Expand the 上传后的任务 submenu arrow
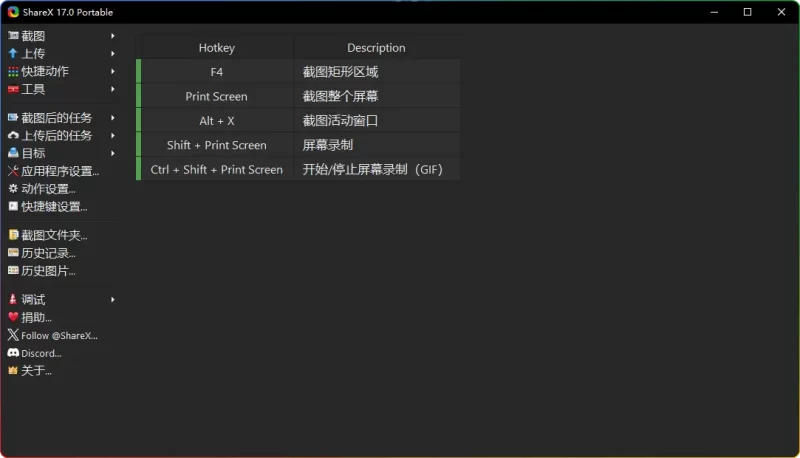The height and width of the screenshot is (458, 800). (113, 136)
